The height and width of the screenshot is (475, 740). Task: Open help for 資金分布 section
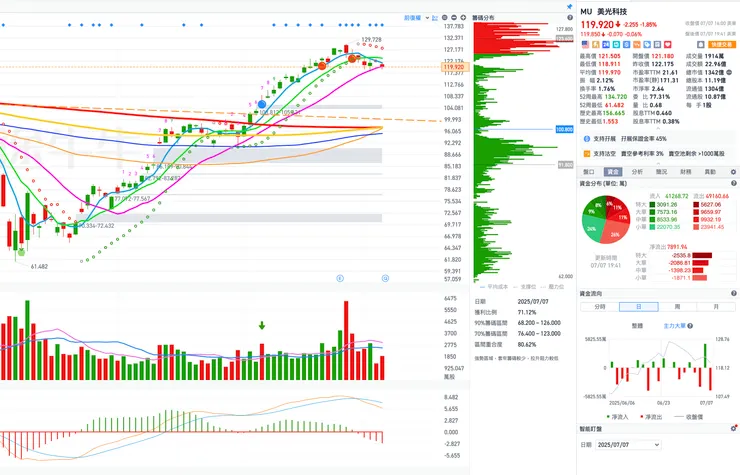(733, 183)
